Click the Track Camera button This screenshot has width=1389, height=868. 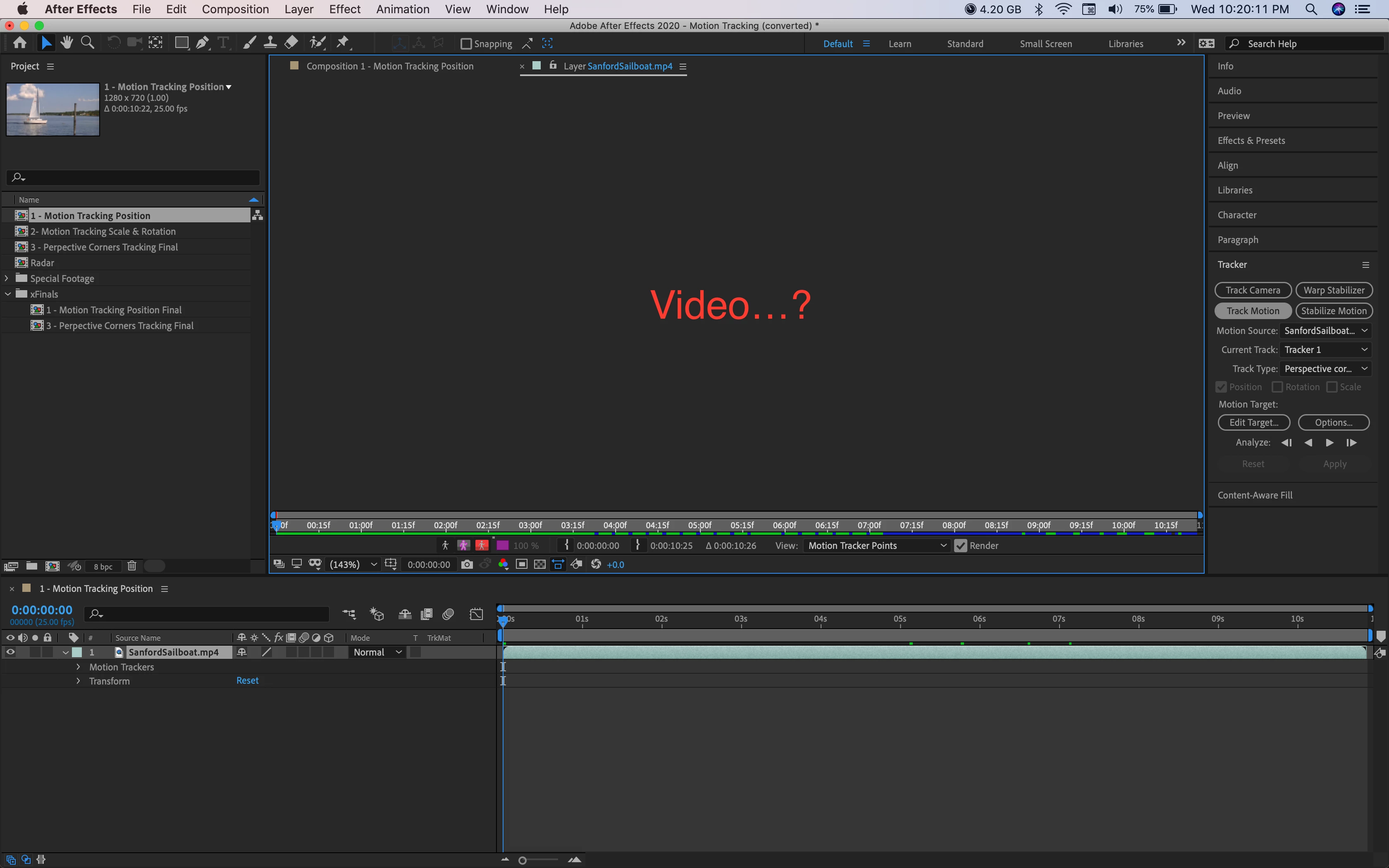[x=1253, y=290]
